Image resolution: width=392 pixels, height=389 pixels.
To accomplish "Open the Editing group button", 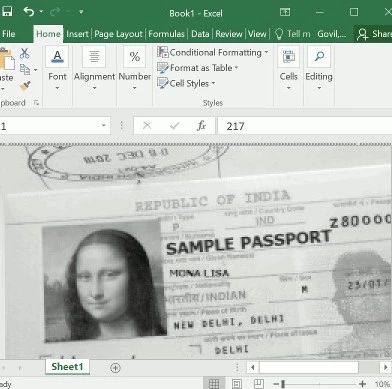I will coord(319,69).
